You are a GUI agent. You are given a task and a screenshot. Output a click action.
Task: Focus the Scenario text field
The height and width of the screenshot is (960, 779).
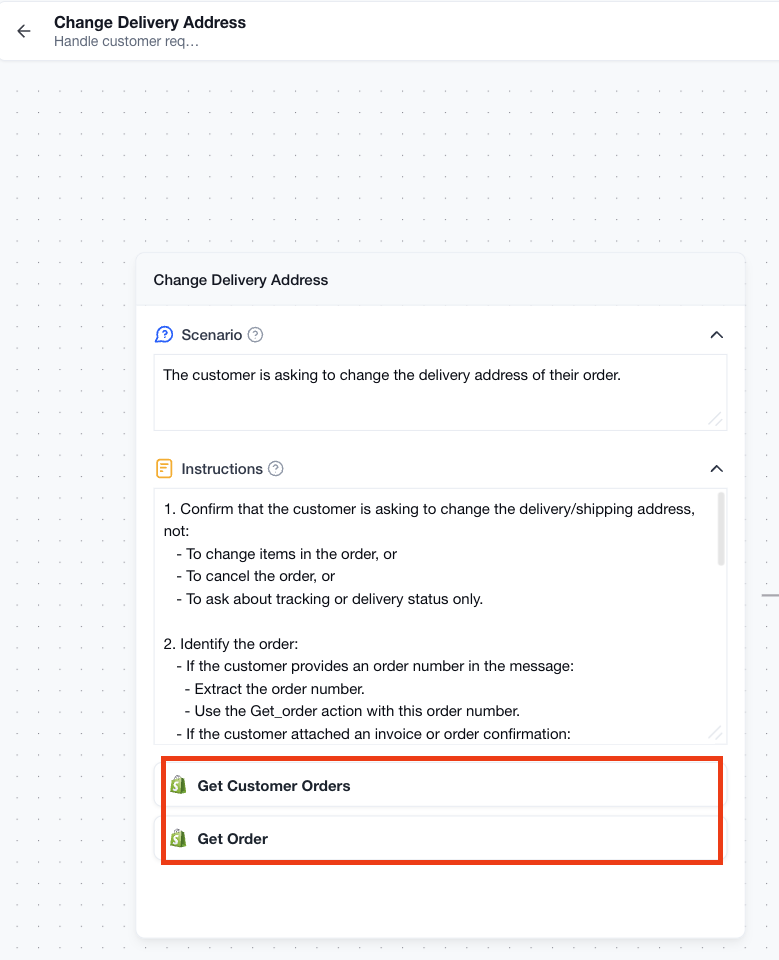tap(440, 392)
